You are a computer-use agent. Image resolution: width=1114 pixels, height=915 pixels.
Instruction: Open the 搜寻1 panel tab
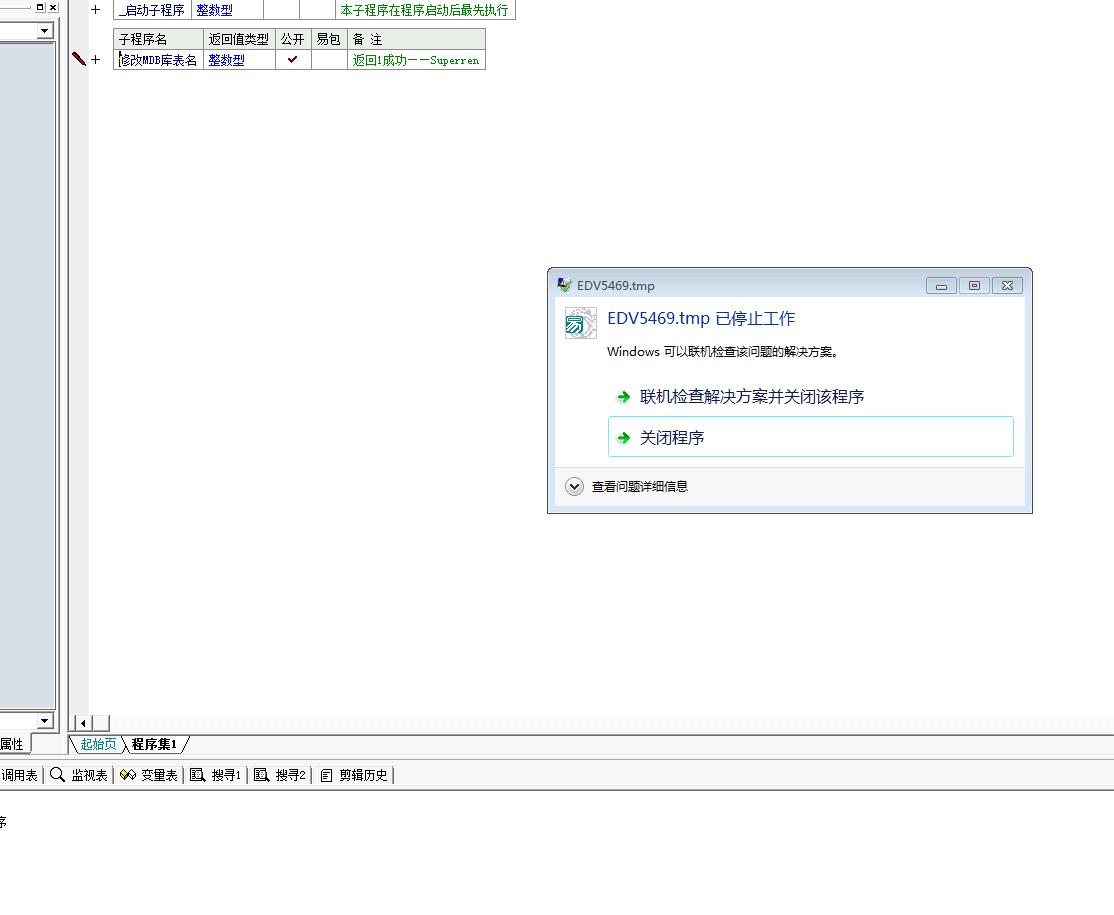click(x=216, y=775)
